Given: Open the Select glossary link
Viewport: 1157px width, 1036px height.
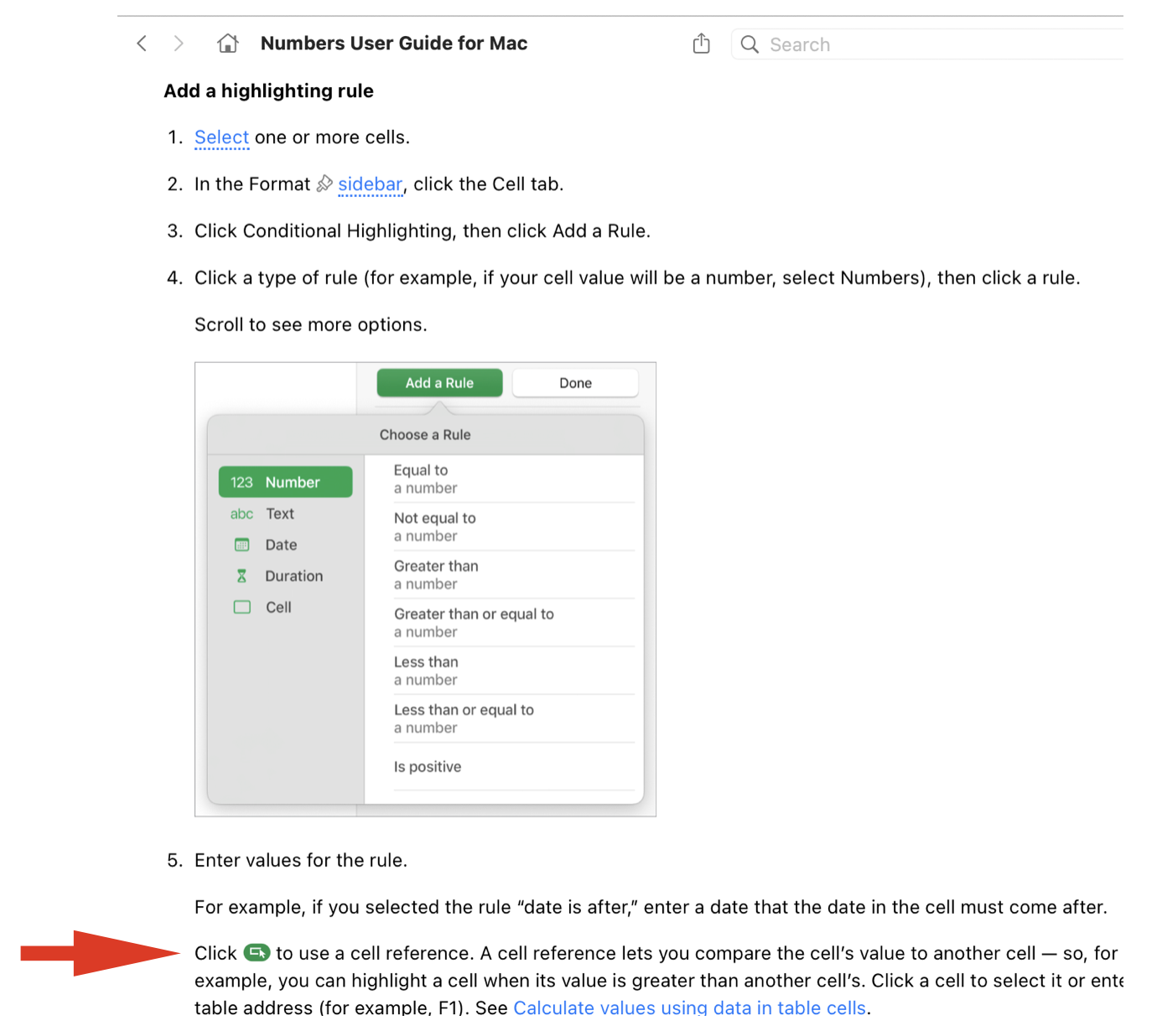Looking at the screenshot, I should 221,137.
